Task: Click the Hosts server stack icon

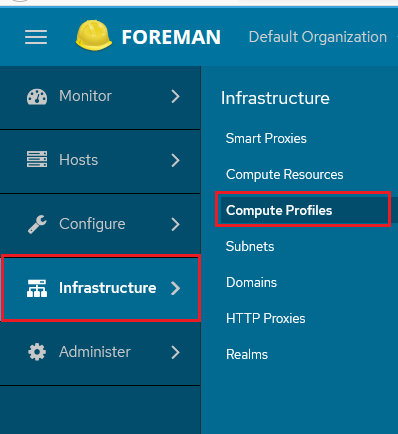Action: 37,159
